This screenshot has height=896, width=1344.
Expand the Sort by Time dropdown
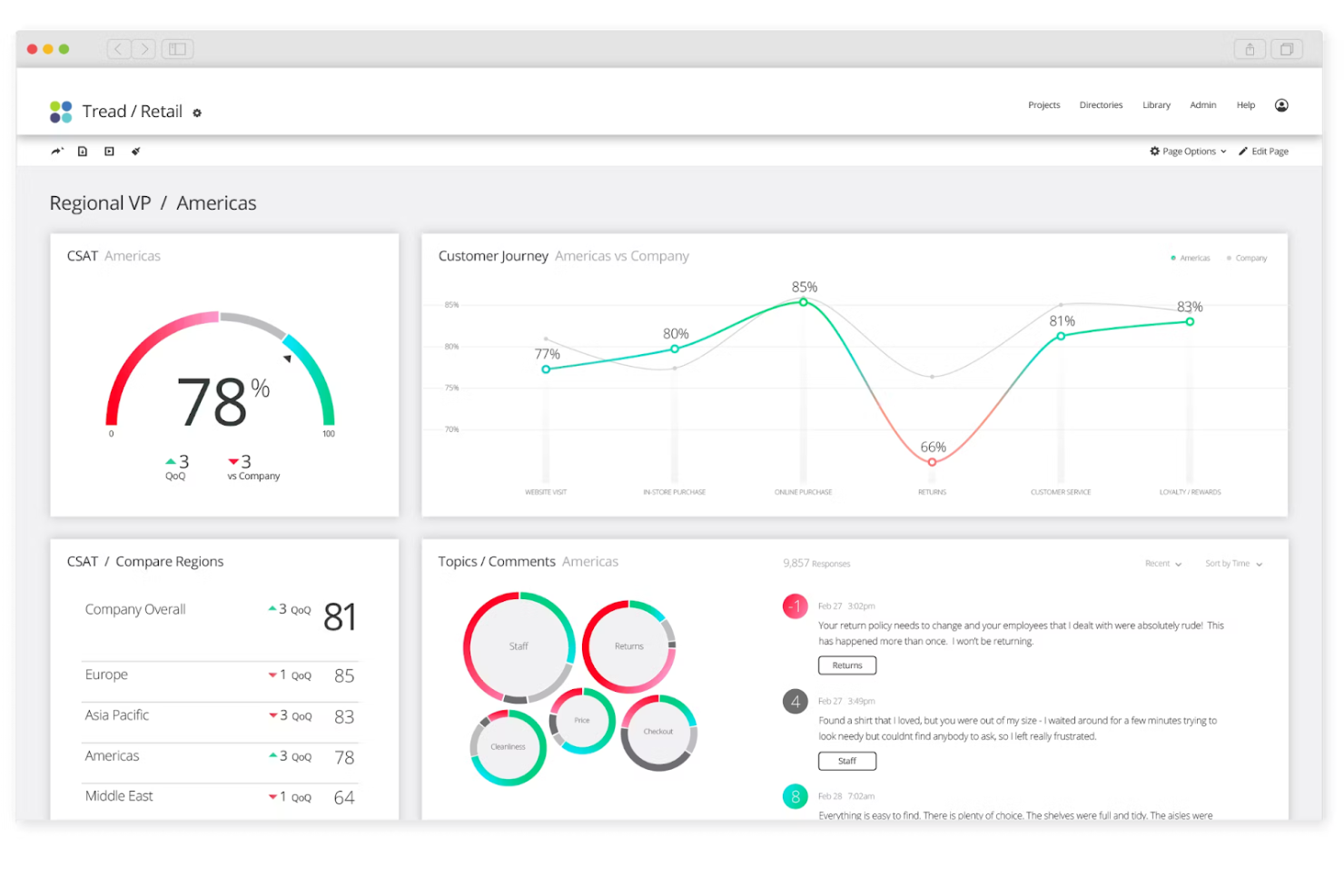pyautogui.click(x=1231, y=564)
